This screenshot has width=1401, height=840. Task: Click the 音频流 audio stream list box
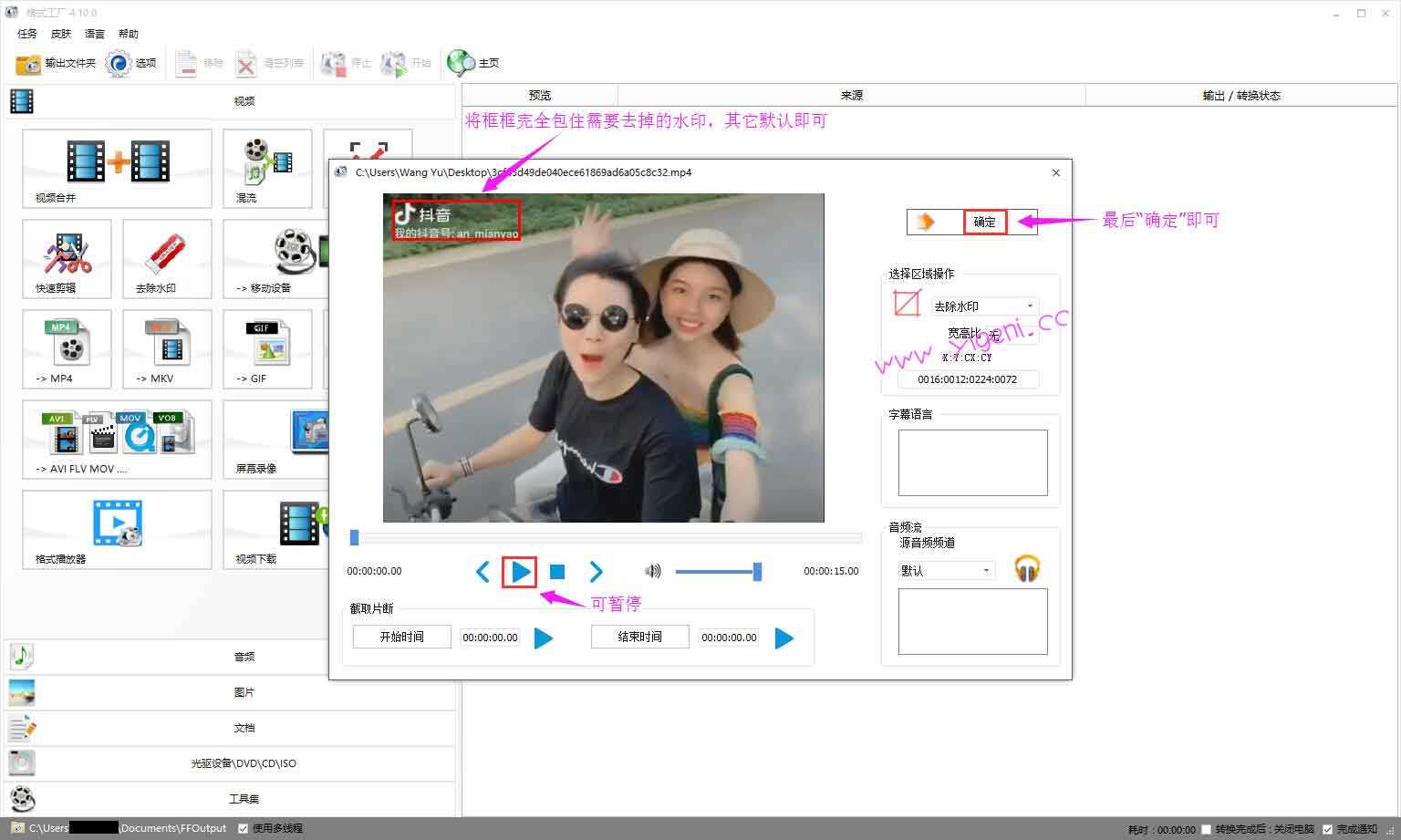point(972,621)
